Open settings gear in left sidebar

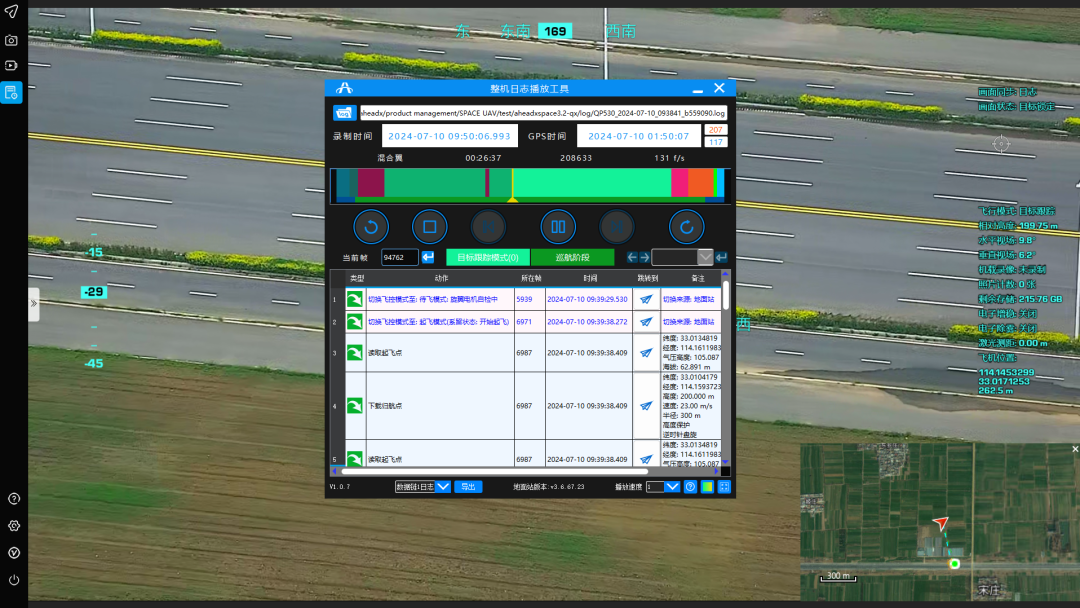[x=14, y=526]
